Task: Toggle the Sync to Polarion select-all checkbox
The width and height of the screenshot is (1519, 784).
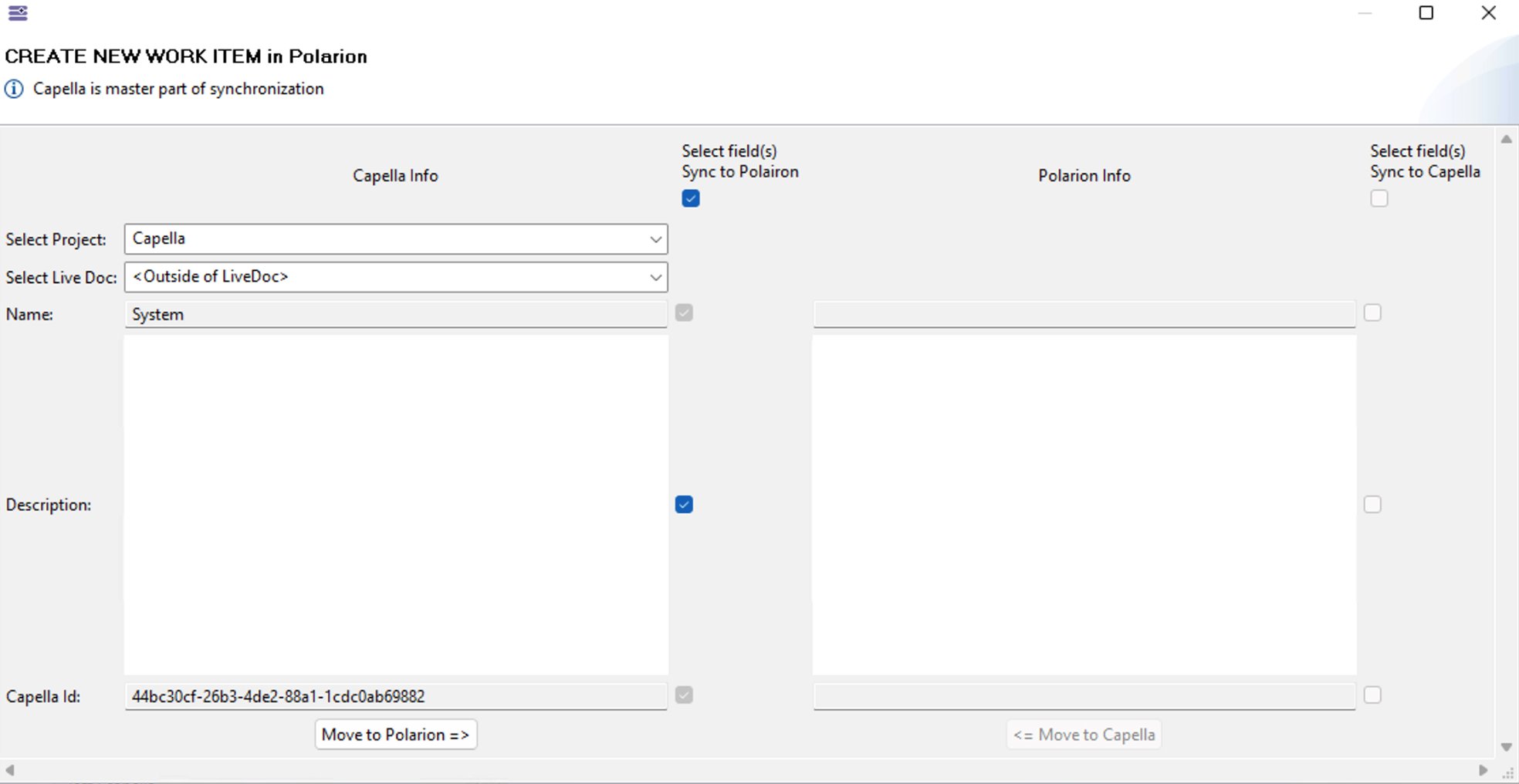Action: (691, 198)
